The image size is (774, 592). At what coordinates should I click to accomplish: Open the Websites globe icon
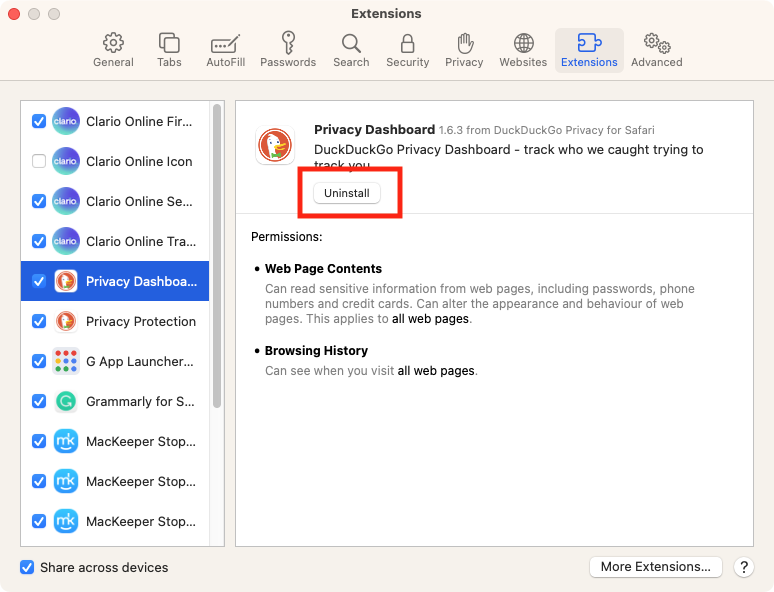tap(523, 43)
